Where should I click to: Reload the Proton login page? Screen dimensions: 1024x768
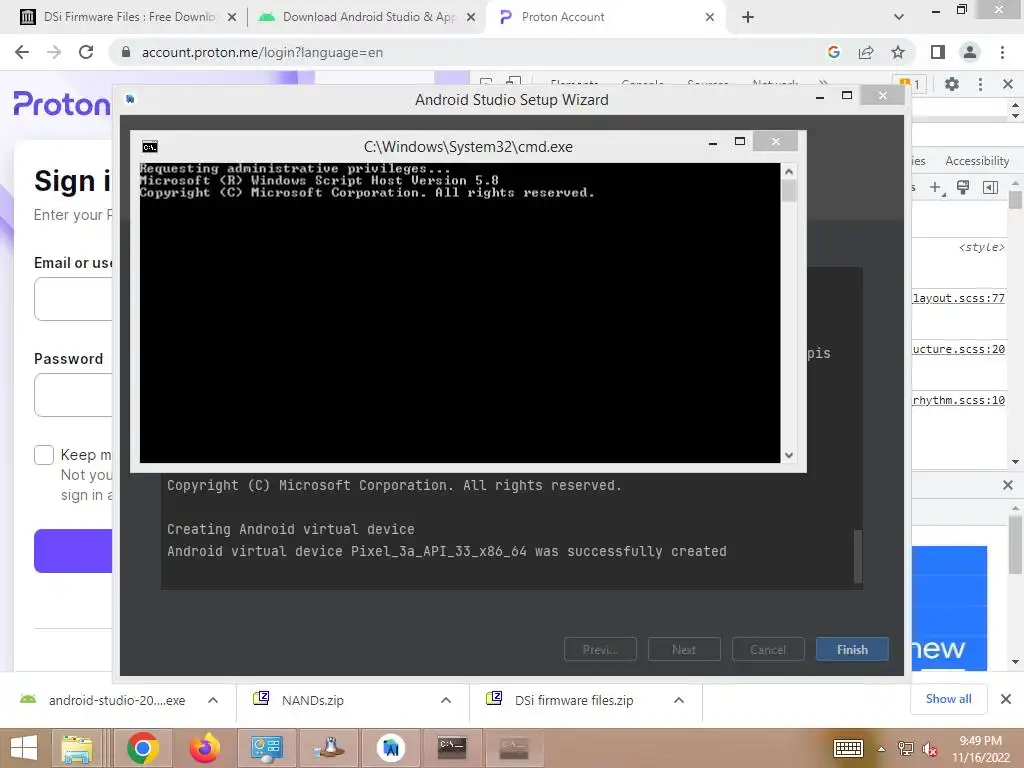pos(86,52)
